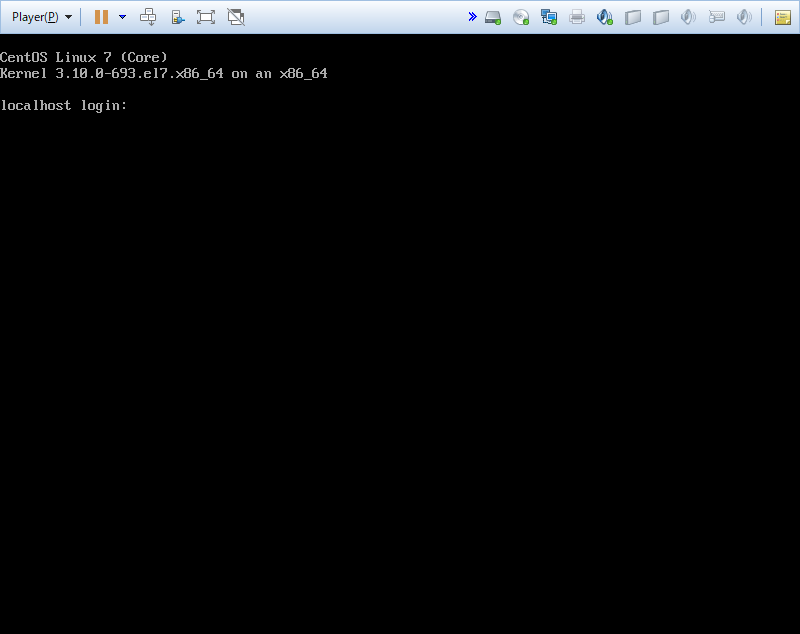Click the 'localhost login:' prompt

[x=64, y=106]
